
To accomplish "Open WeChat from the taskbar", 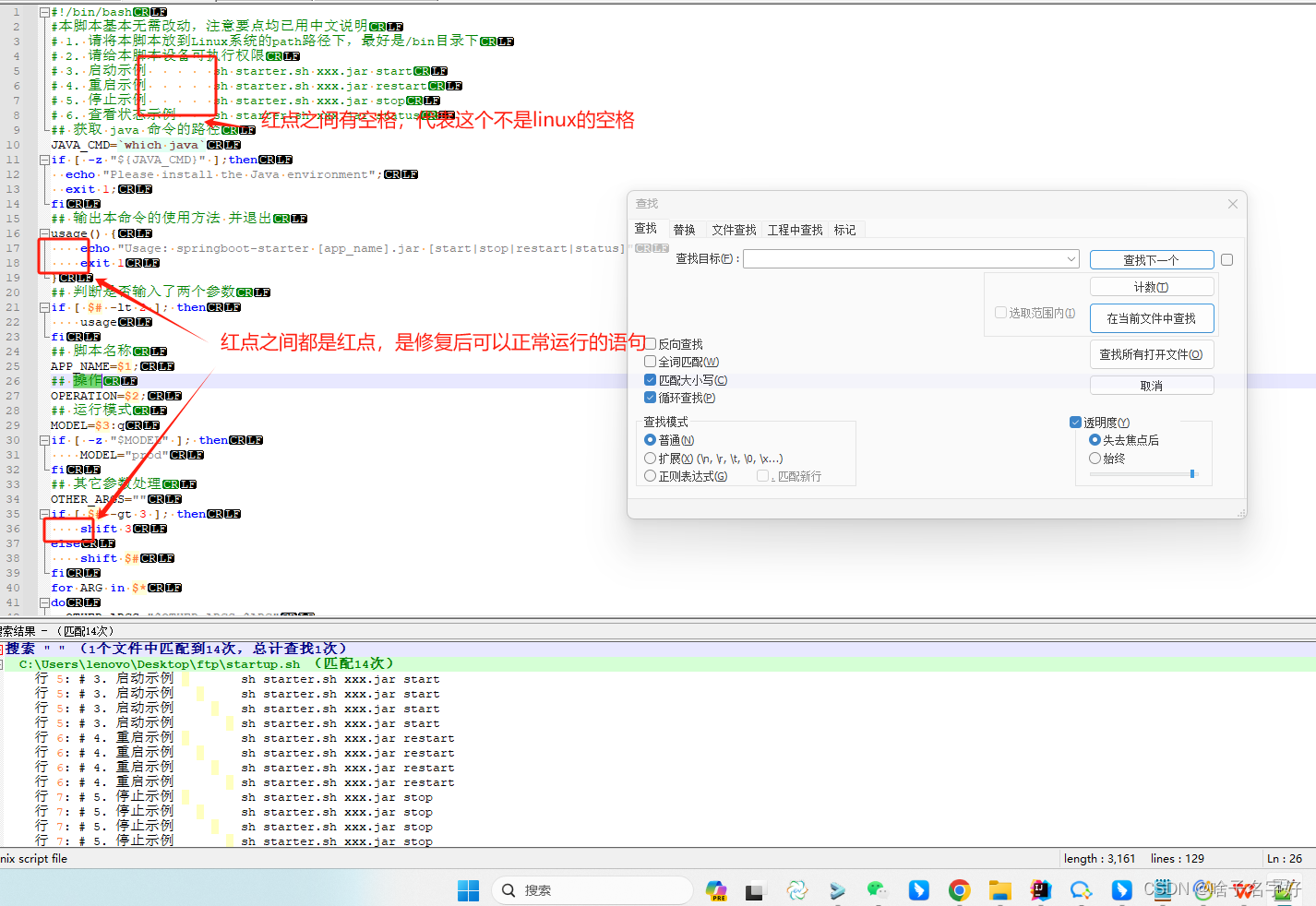I will [877, 890].
